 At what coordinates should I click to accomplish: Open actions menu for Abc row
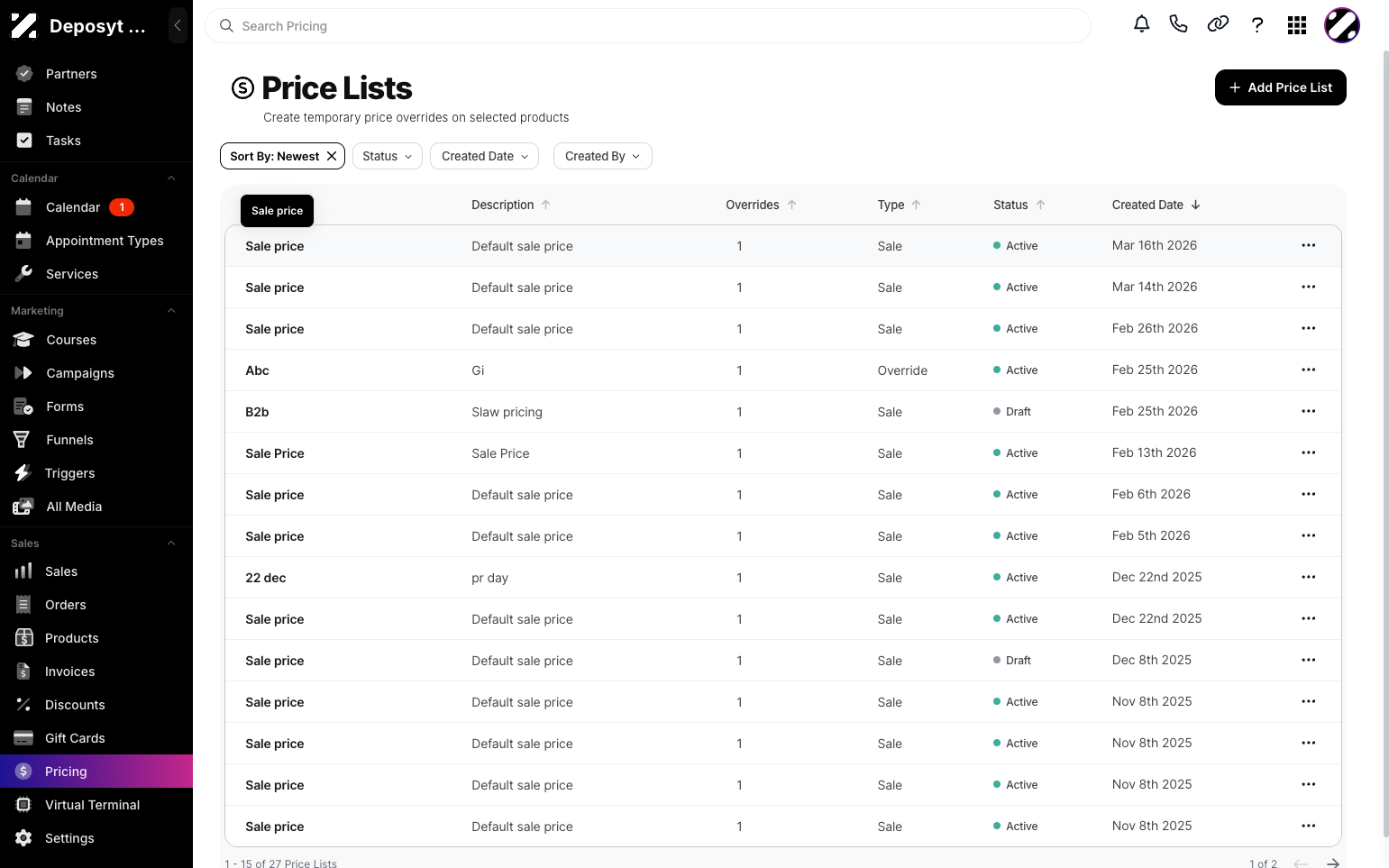pos(1309,370)
